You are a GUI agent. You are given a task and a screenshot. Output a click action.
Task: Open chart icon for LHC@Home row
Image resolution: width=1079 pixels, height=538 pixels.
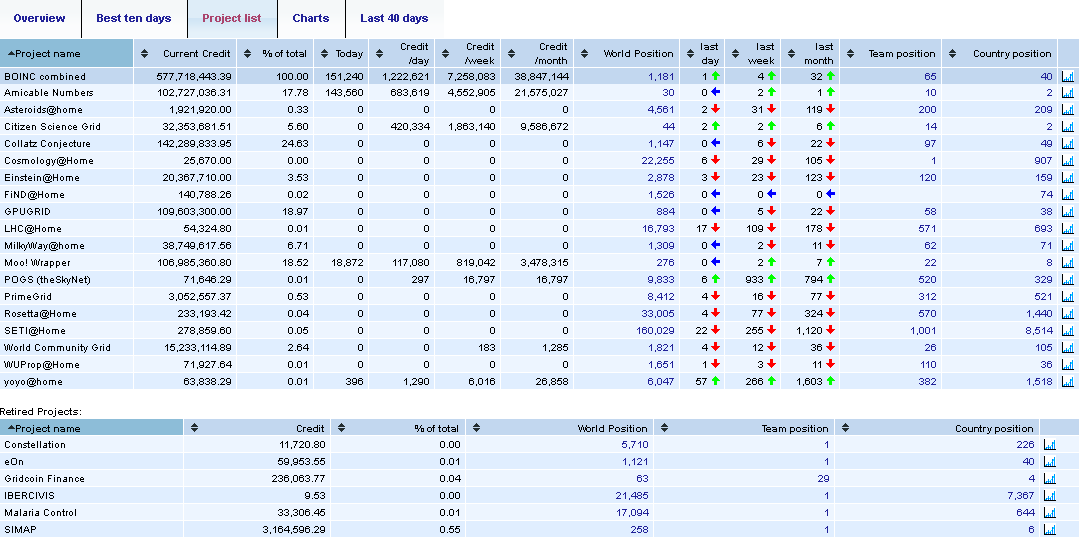[x=1067, y=228]
